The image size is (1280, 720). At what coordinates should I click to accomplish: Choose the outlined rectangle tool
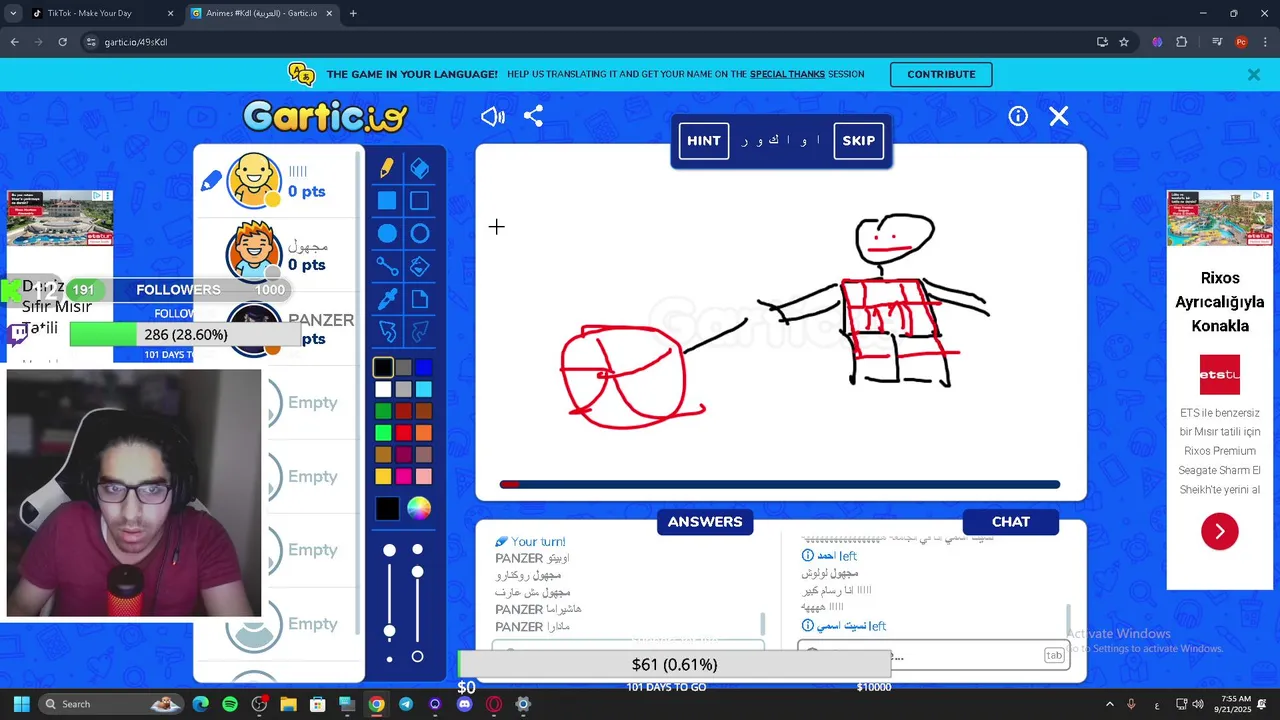pyautogui.click(x=420, y=201)
